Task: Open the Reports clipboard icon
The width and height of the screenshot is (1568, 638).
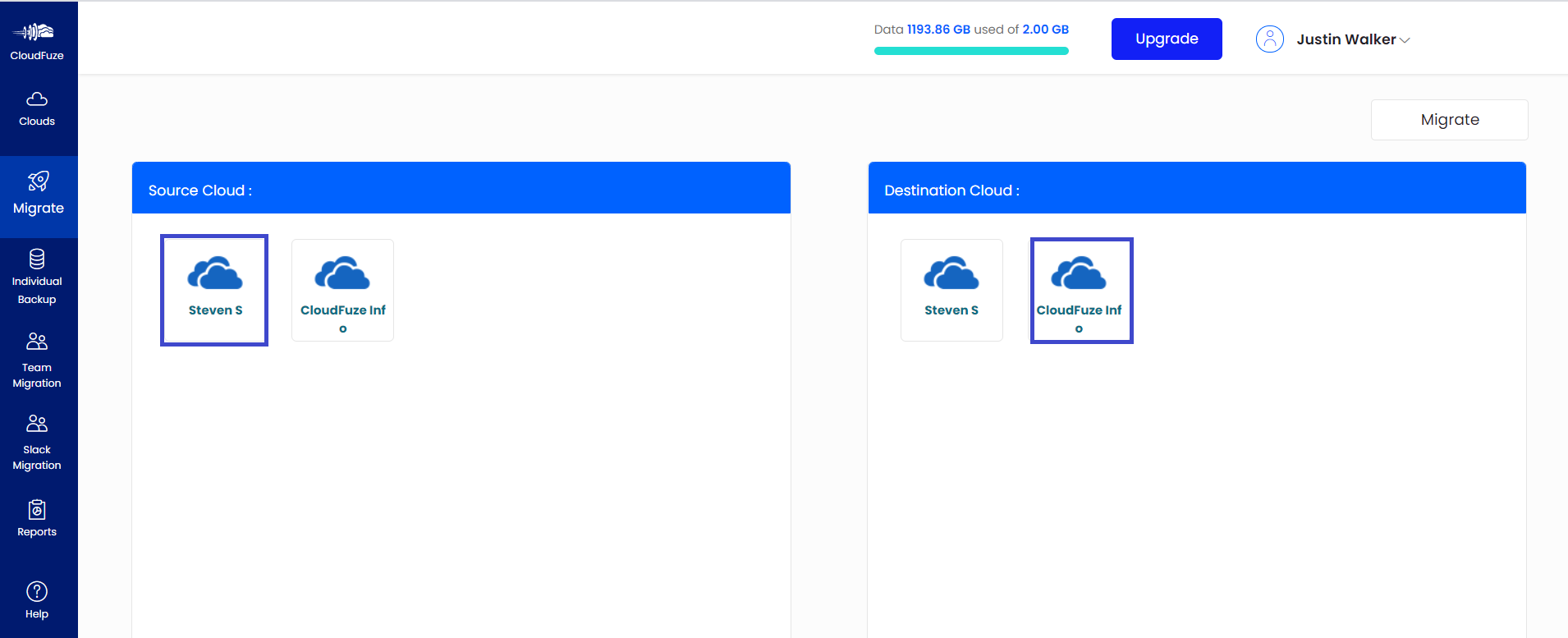Action: [37, 510]
